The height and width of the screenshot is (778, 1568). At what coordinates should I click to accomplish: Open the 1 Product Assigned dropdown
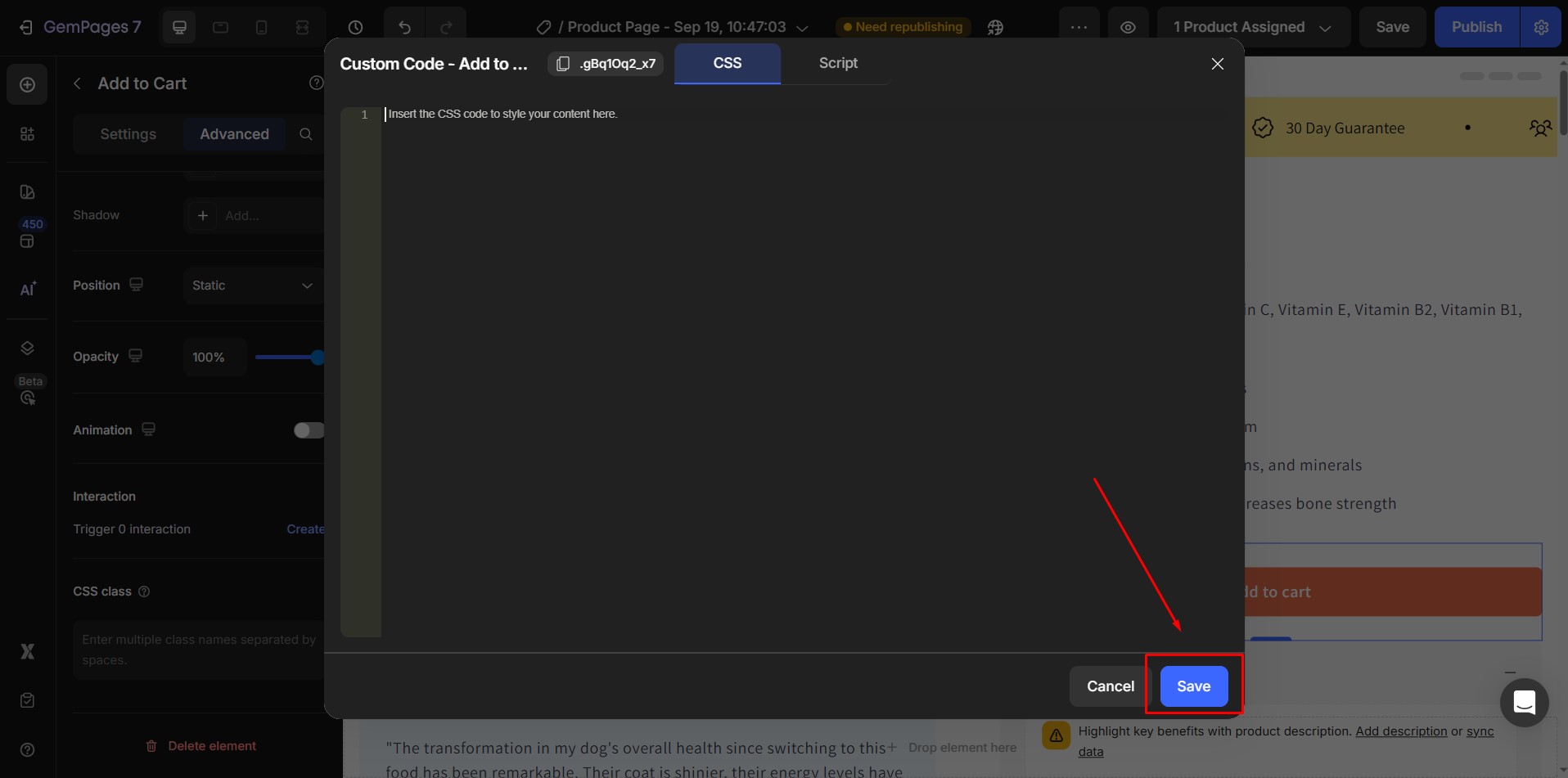(1252, 27)
